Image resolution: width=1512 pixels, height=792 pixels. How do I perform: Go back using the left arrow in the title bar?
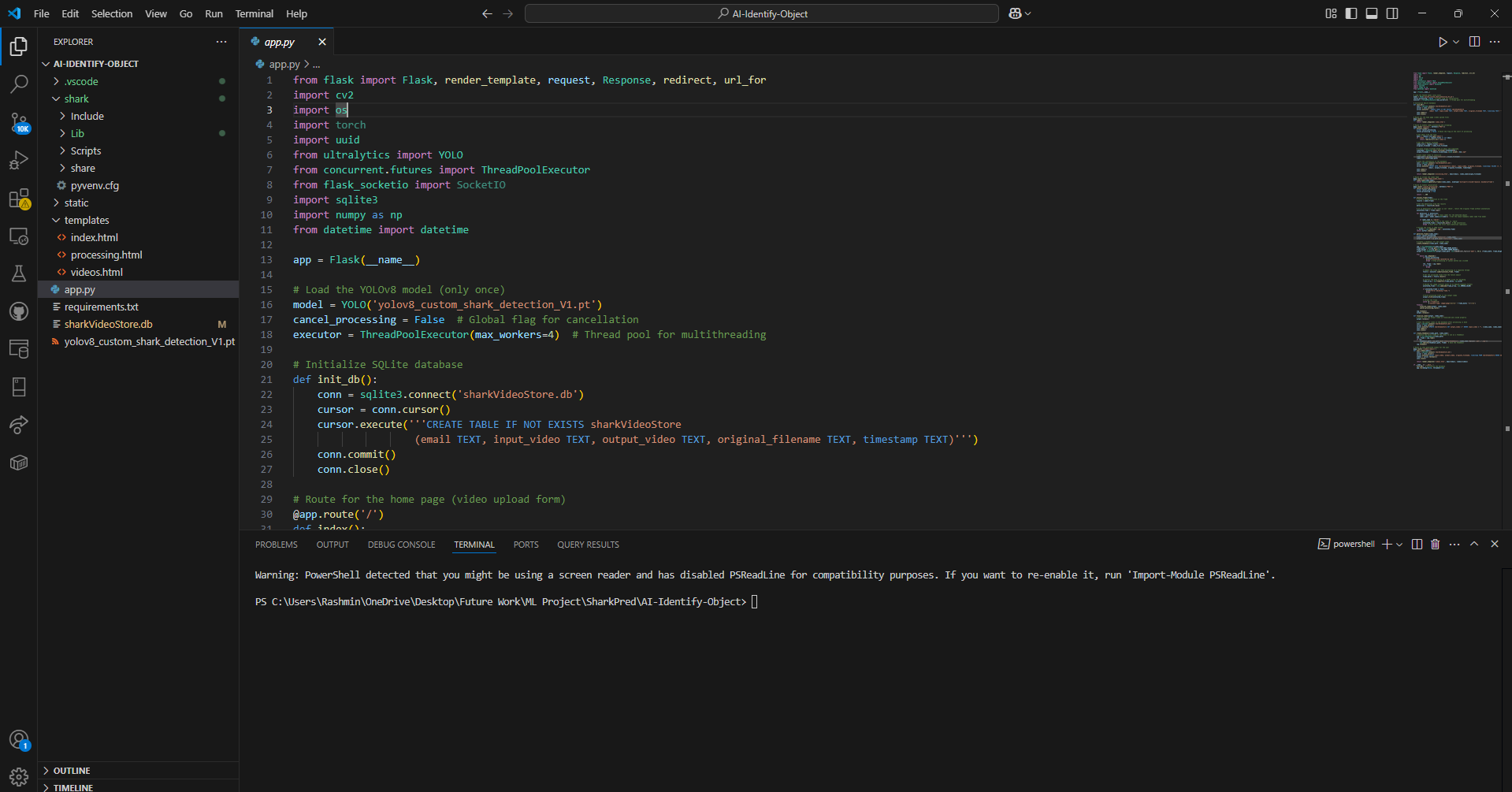487,13
